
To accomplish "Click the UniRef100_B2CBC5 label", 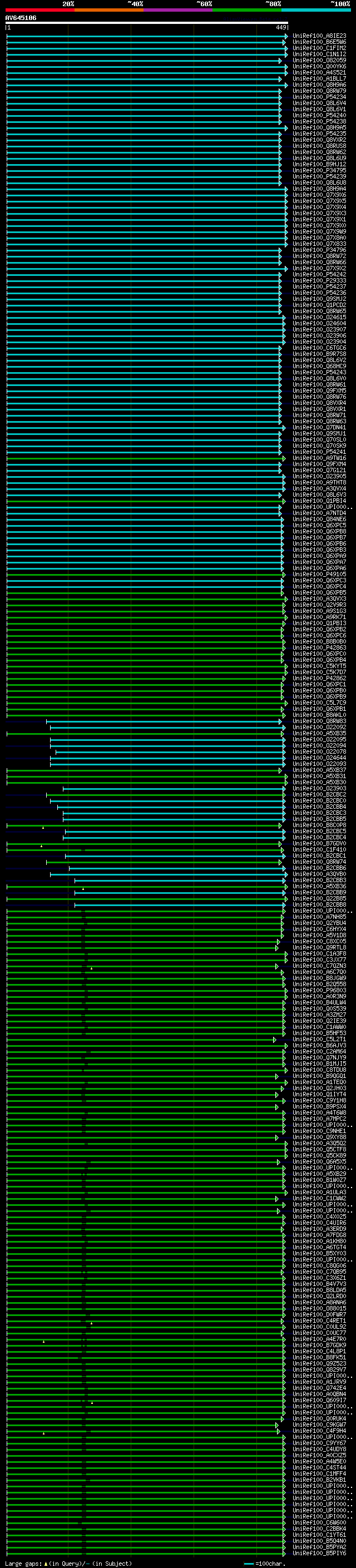I will [319, 832].
